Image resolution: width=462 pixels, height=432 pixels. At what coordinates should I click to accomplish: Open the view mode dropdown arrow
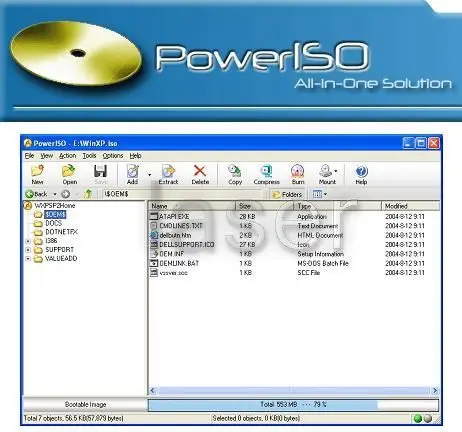(326, 194)
